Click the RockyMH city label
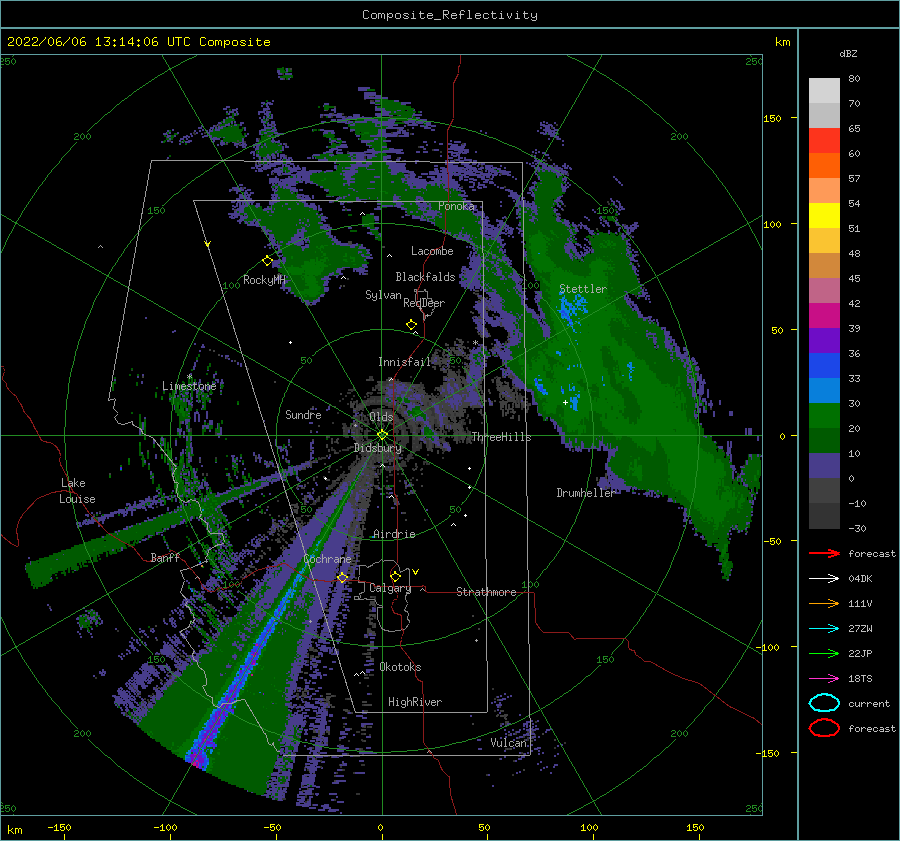This screenshot has height=841, width=900. coord(264,280)
